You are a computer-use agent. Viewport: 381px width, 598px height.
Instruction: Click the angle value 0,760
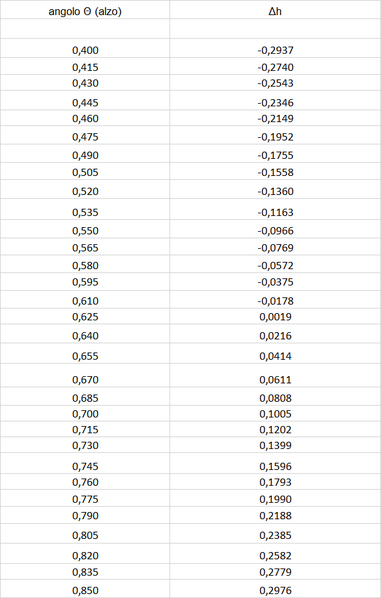85,482
